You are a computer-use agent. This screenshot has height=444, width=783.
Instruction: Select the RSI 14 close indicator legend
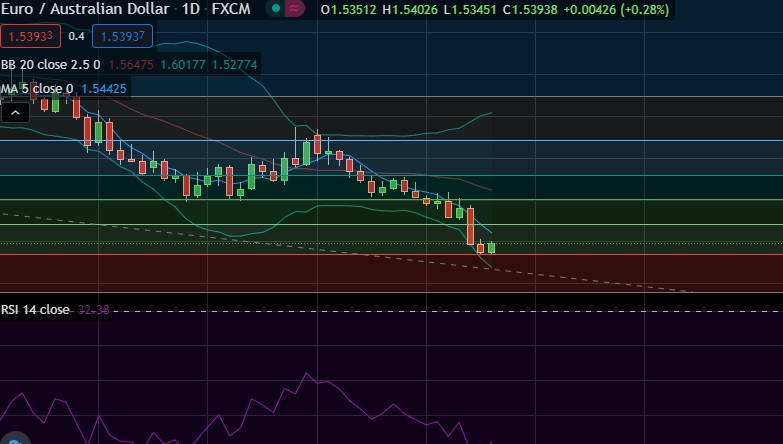pyautogui.click(x=35, y=310)
